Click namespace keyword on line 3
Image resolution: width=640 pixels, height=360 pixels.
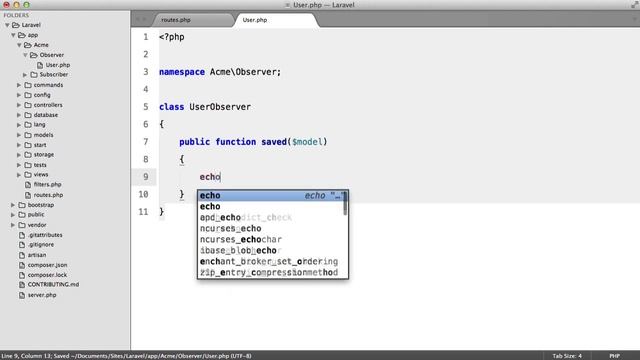(x=182, y=72)
